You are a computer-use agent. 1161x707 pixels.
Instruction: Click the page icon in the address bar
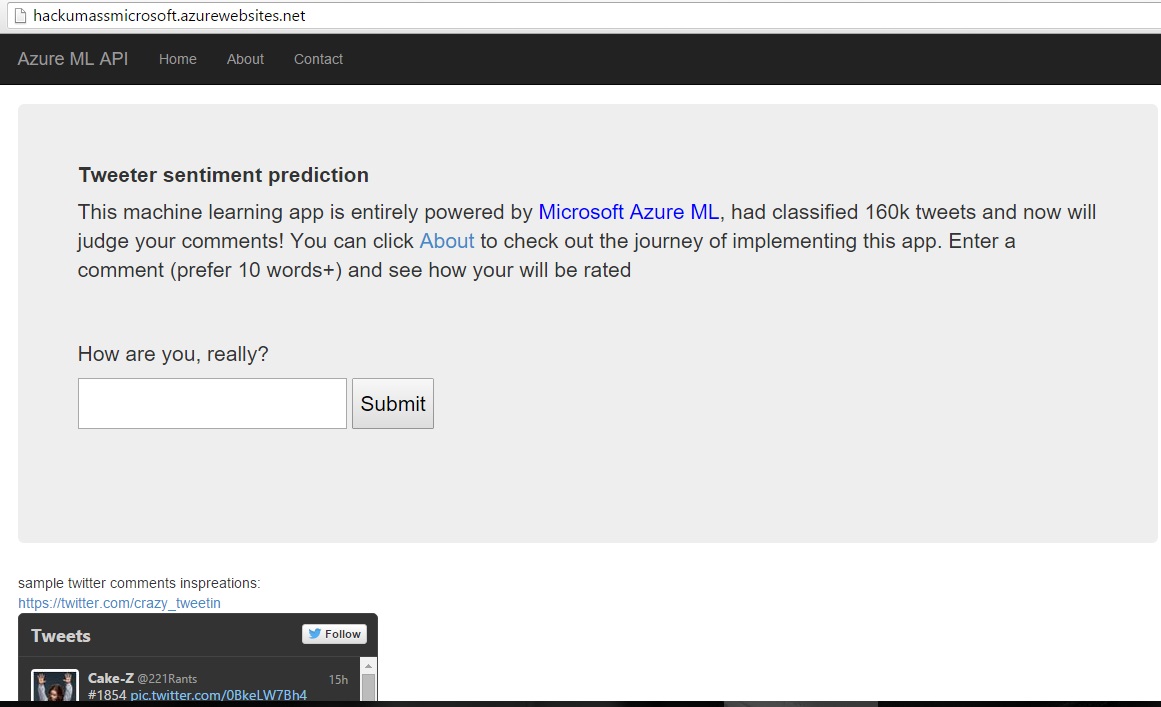20,16
